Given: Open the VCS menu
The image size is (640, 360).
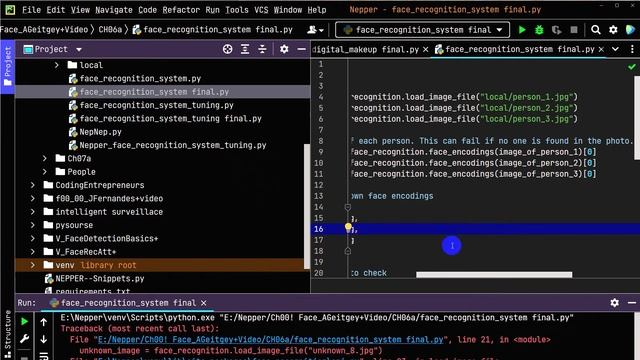Looking at the screenshot, I should tap(261, 10).
